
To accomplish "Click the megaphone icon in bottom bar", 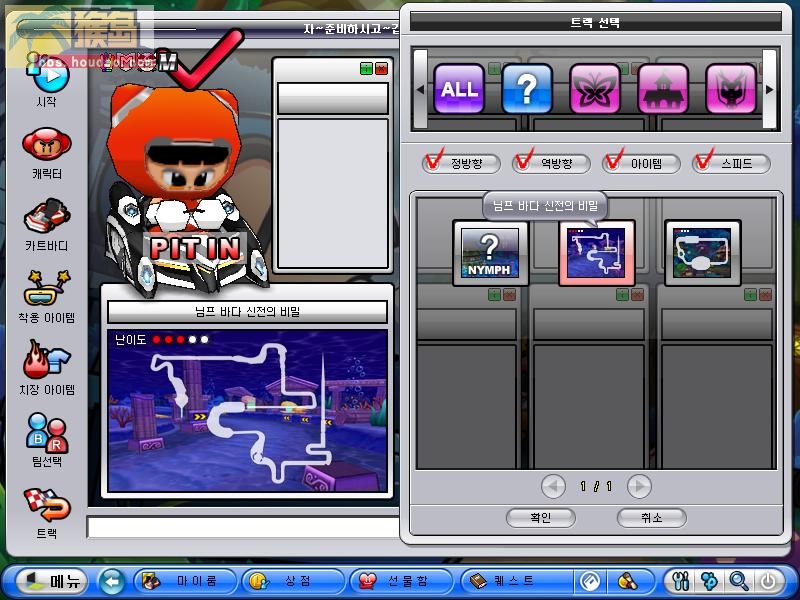I will [x=628, y=581].
